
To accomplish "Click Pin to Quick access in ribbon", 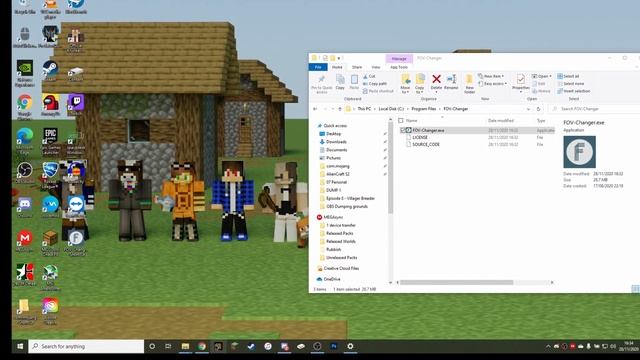I will (x=322, y=84).
